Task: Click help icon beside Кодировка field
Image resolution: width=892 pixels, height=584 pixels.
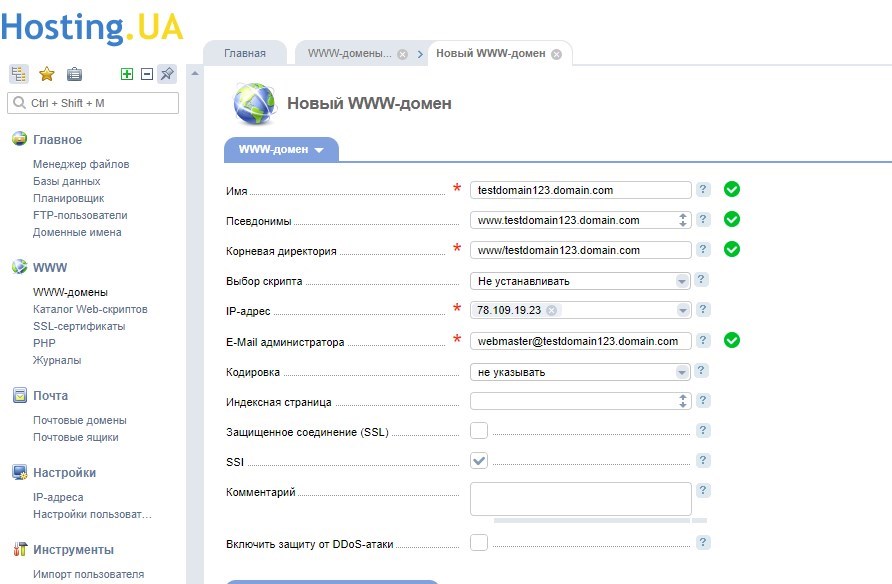Action: [x=703, y=371]
